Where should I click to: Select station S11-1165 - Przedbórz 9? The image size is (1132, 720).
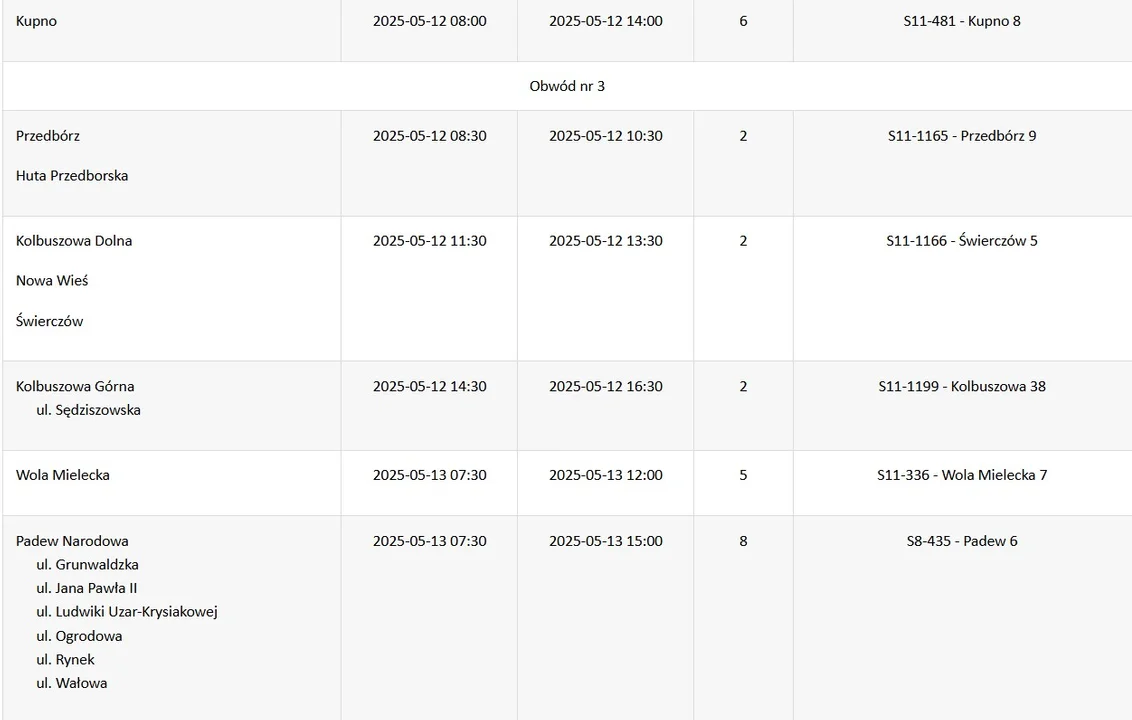[x=962, y=136]
